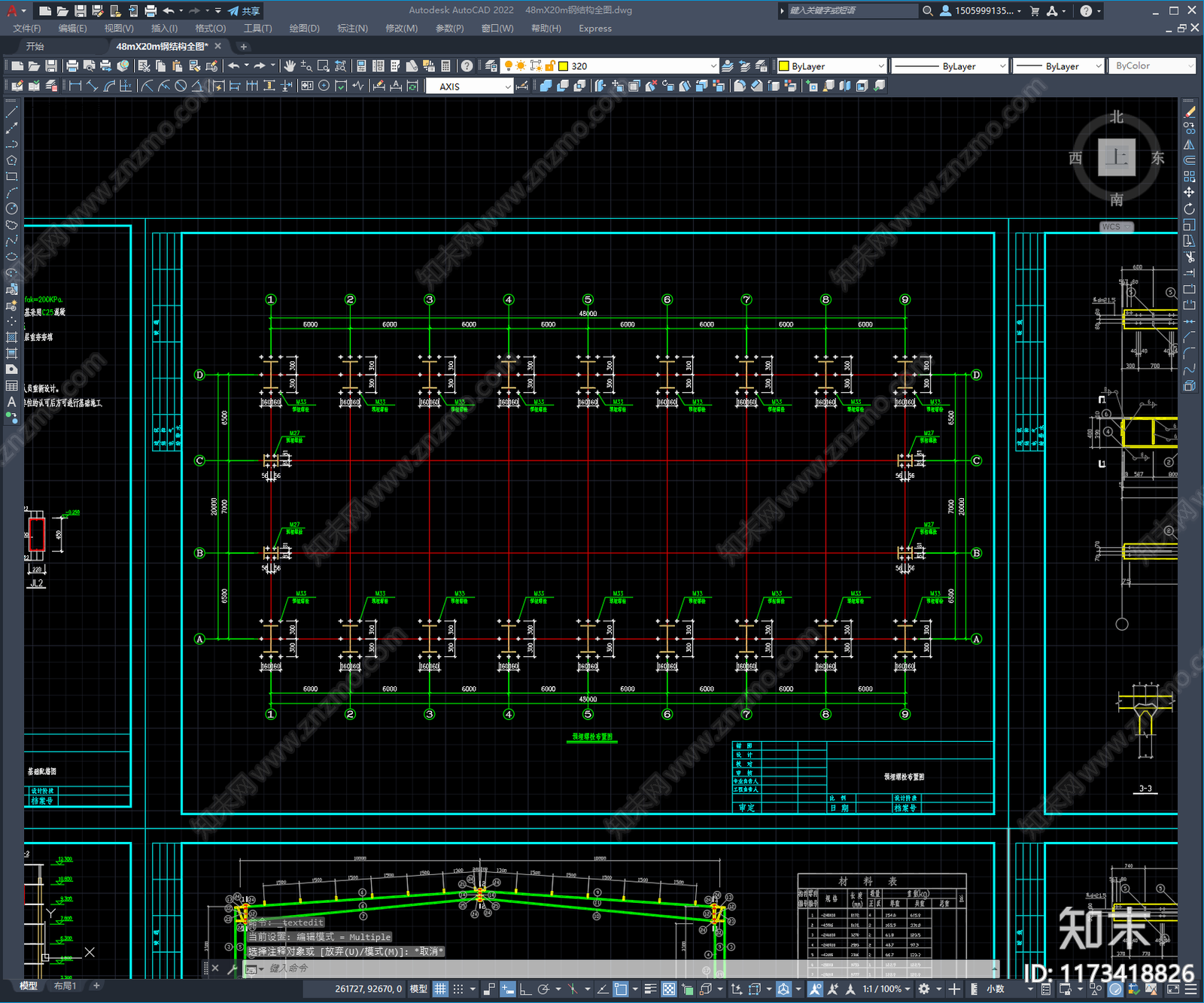Toggle ortho mode in status bar
Image resolution: width=1204 pixels, height=1003 pixels.
coord(525,989)
